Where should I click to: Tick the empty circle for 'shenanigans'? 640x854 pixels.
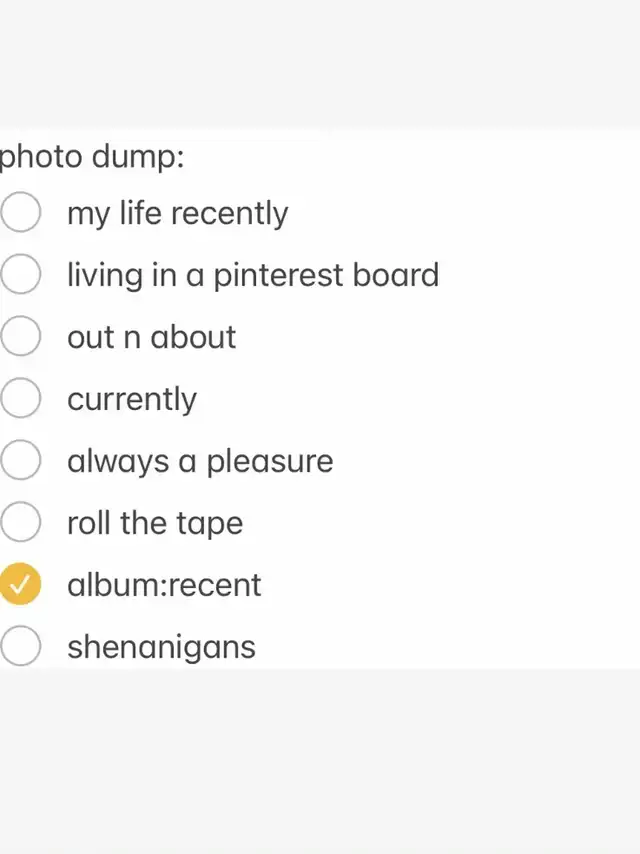tap(20, 646)
